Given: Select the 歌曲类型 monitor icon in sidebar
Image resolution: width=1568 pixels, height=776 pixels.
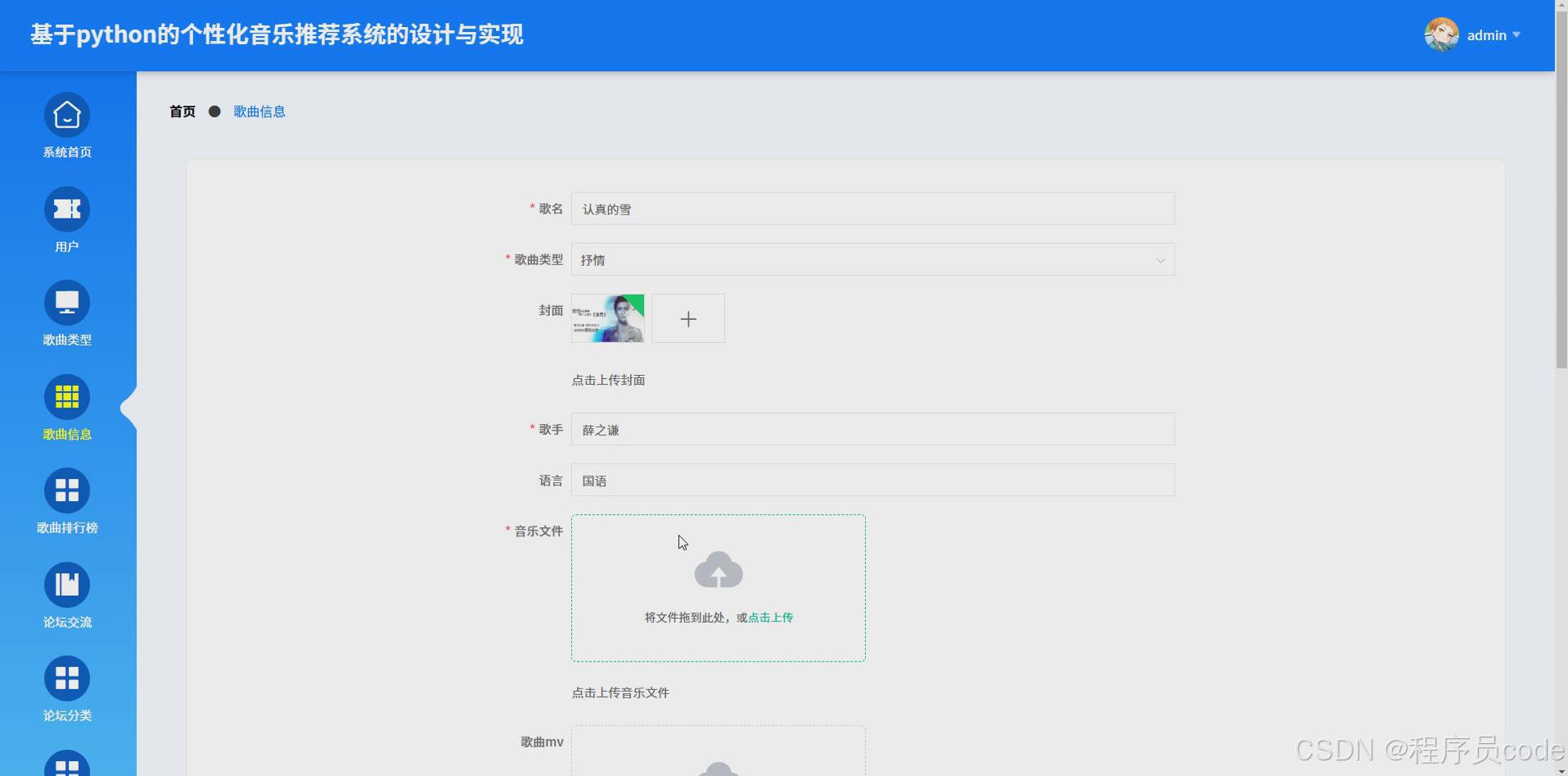Looking at the screenshot, I should click(66, 304).
